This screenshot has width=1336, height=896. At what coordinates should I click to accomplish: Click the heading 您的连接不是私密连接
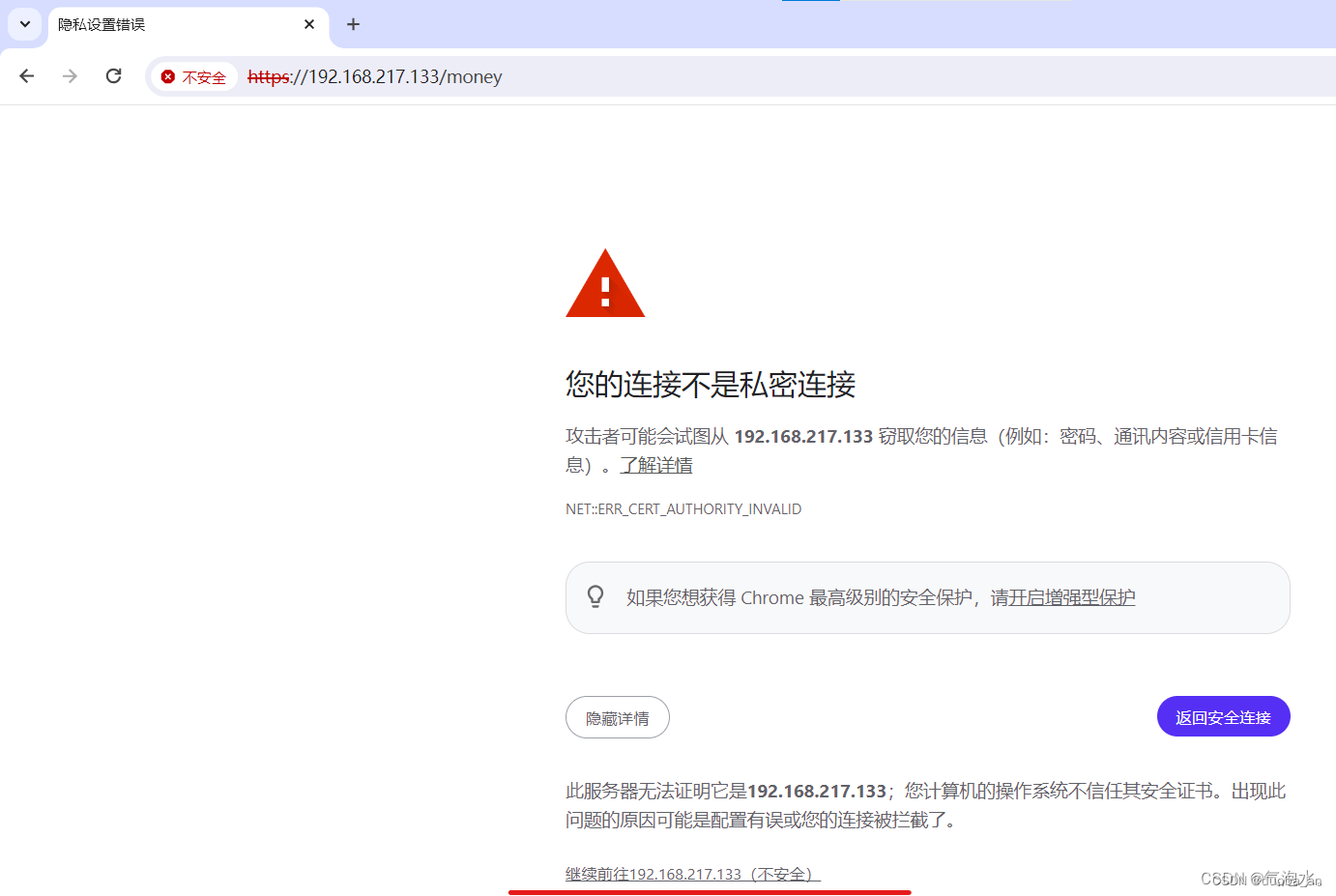click(x=711, y=385)
